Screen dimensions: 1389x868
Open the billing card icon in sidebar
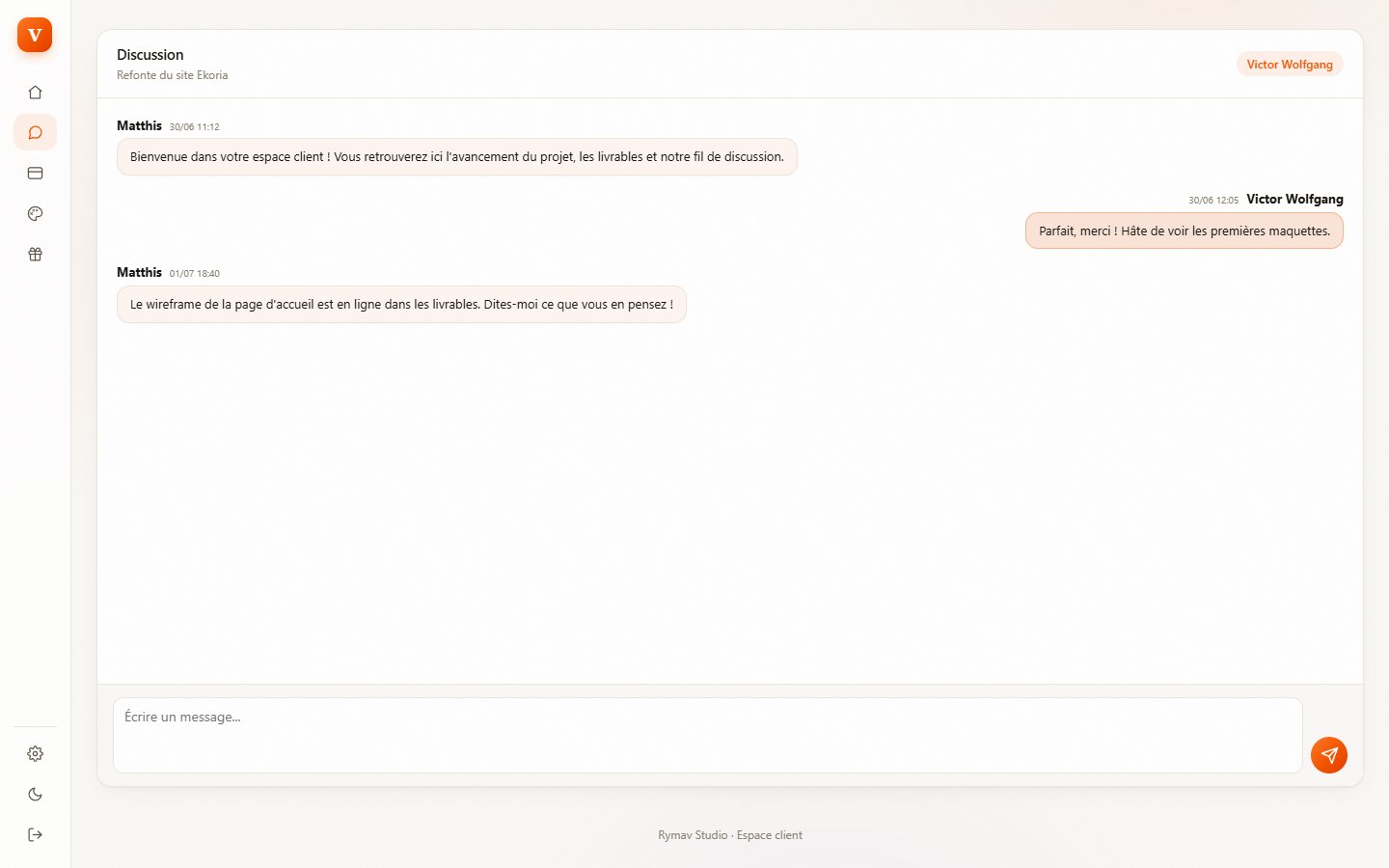(35, 174)
